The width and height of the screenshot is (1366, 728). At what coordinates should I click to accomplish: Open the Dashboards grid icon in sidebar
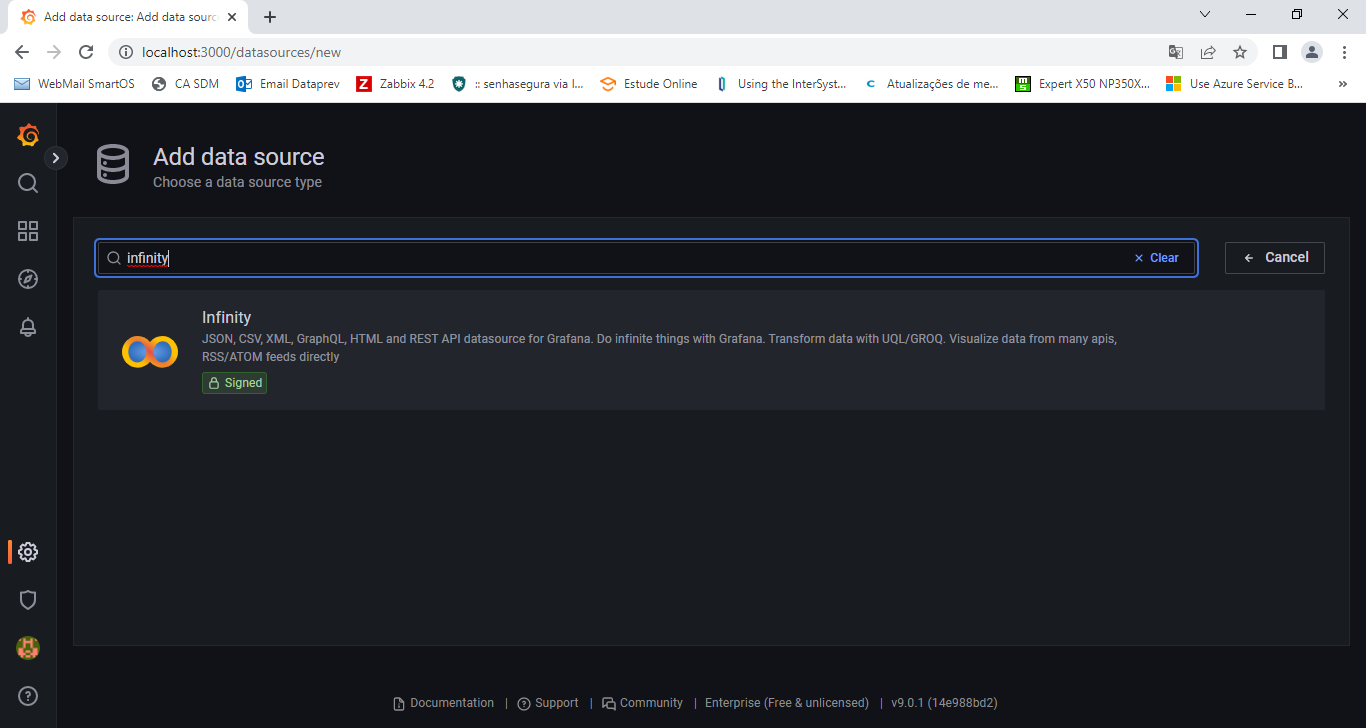click(28, 231)
